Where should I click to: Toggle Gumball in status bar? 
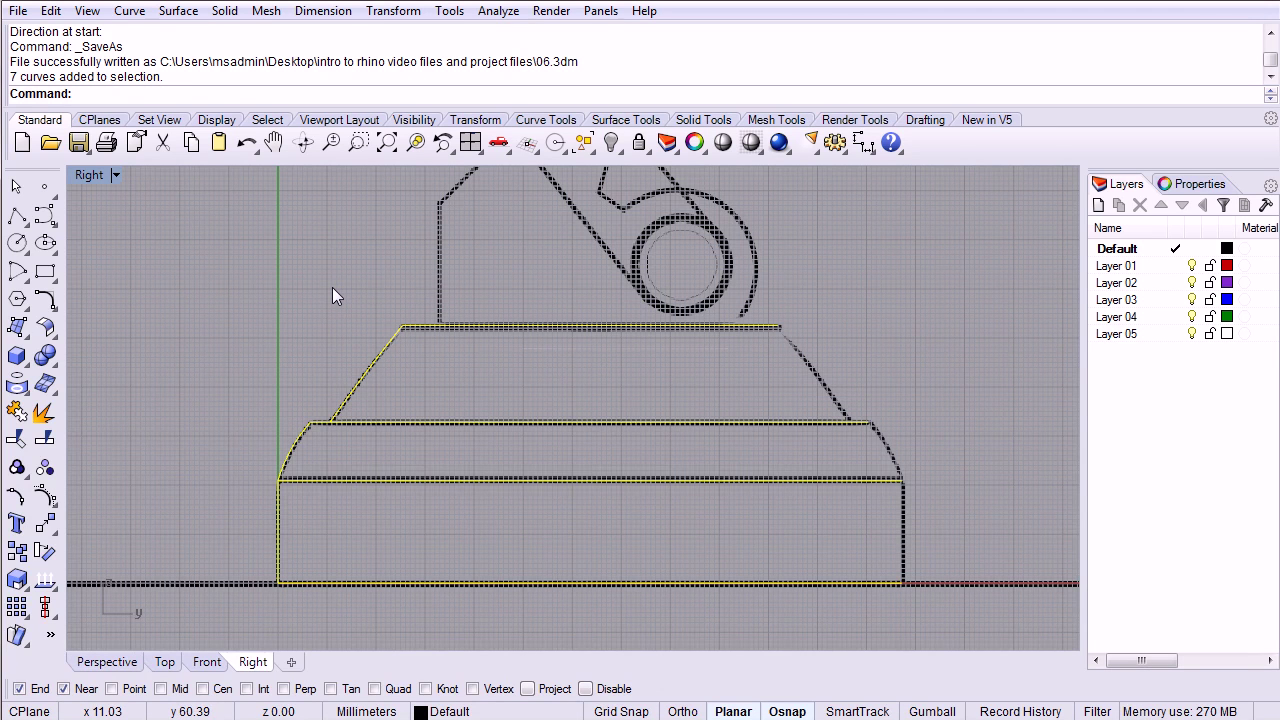[932, 712]
